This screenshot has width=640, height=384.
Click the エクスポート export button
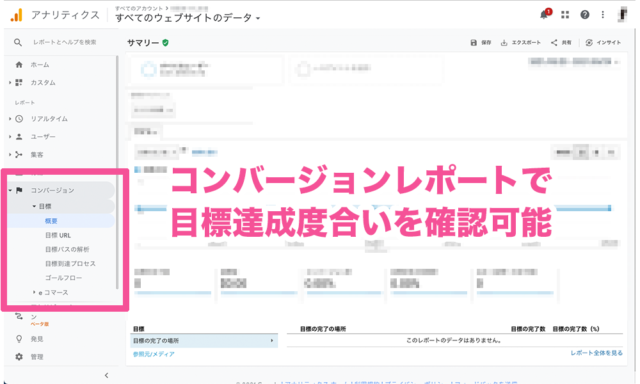point(520,42)
